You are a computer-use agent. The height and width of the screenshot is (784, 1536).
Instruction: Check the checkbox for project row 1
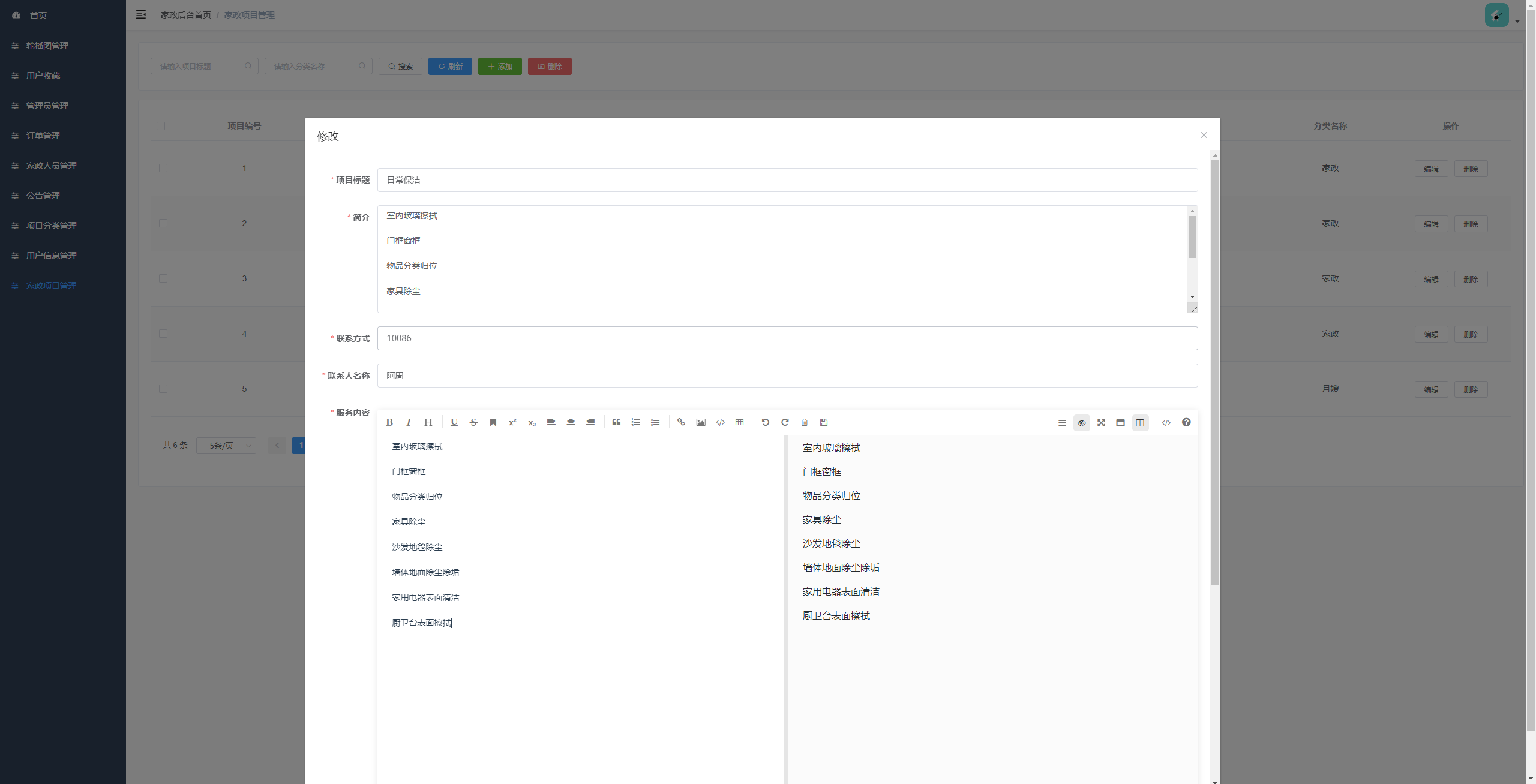pyautogui.click(x=163, y=168)
